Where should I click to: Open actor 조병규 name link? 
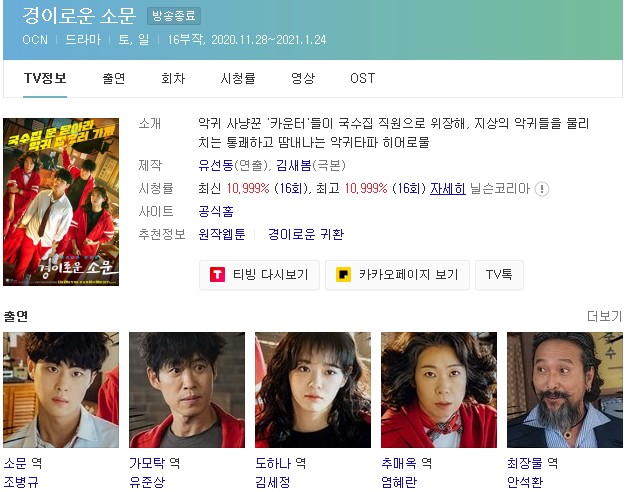pos(21,482)
